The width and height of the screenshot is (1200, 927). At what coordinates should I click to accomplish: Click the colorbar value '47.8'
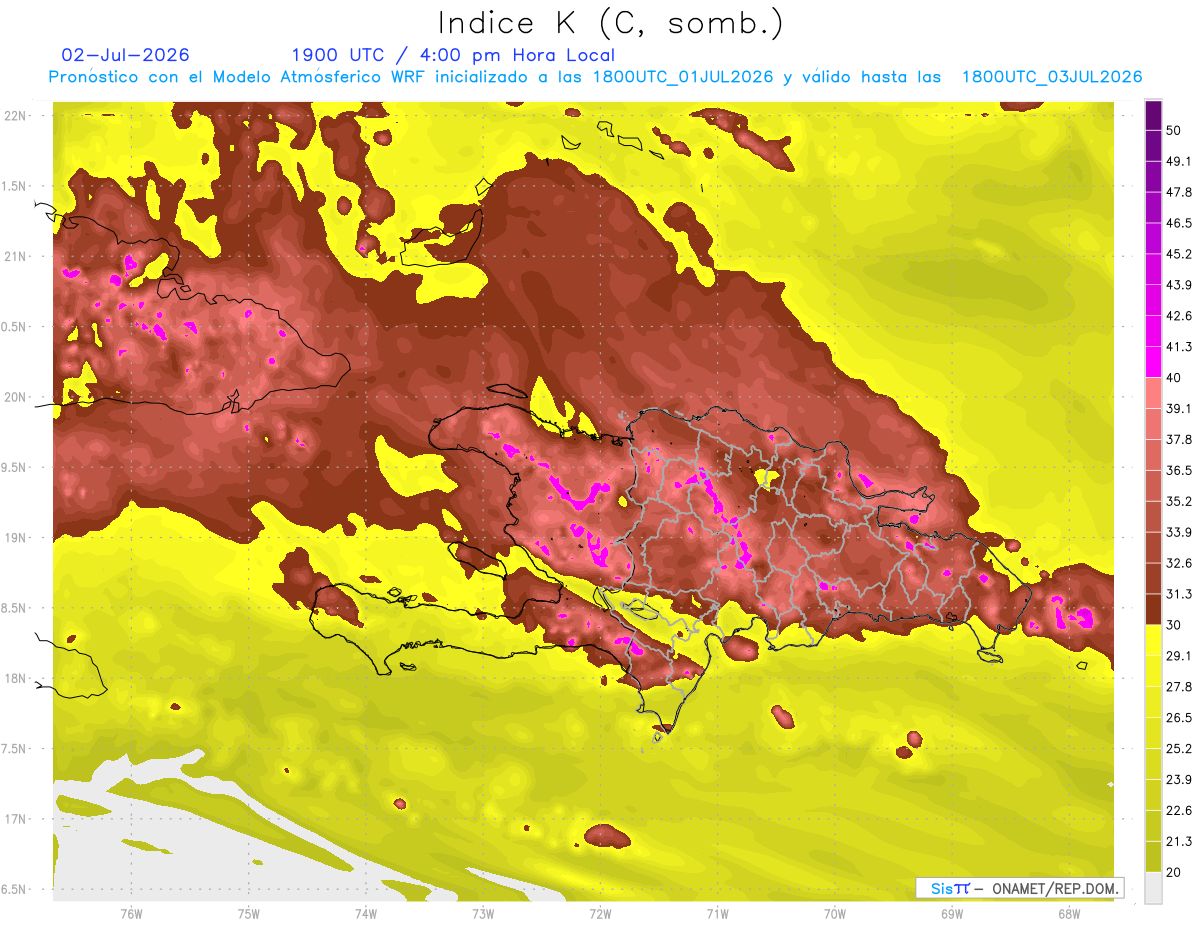tap(1179, 192)
